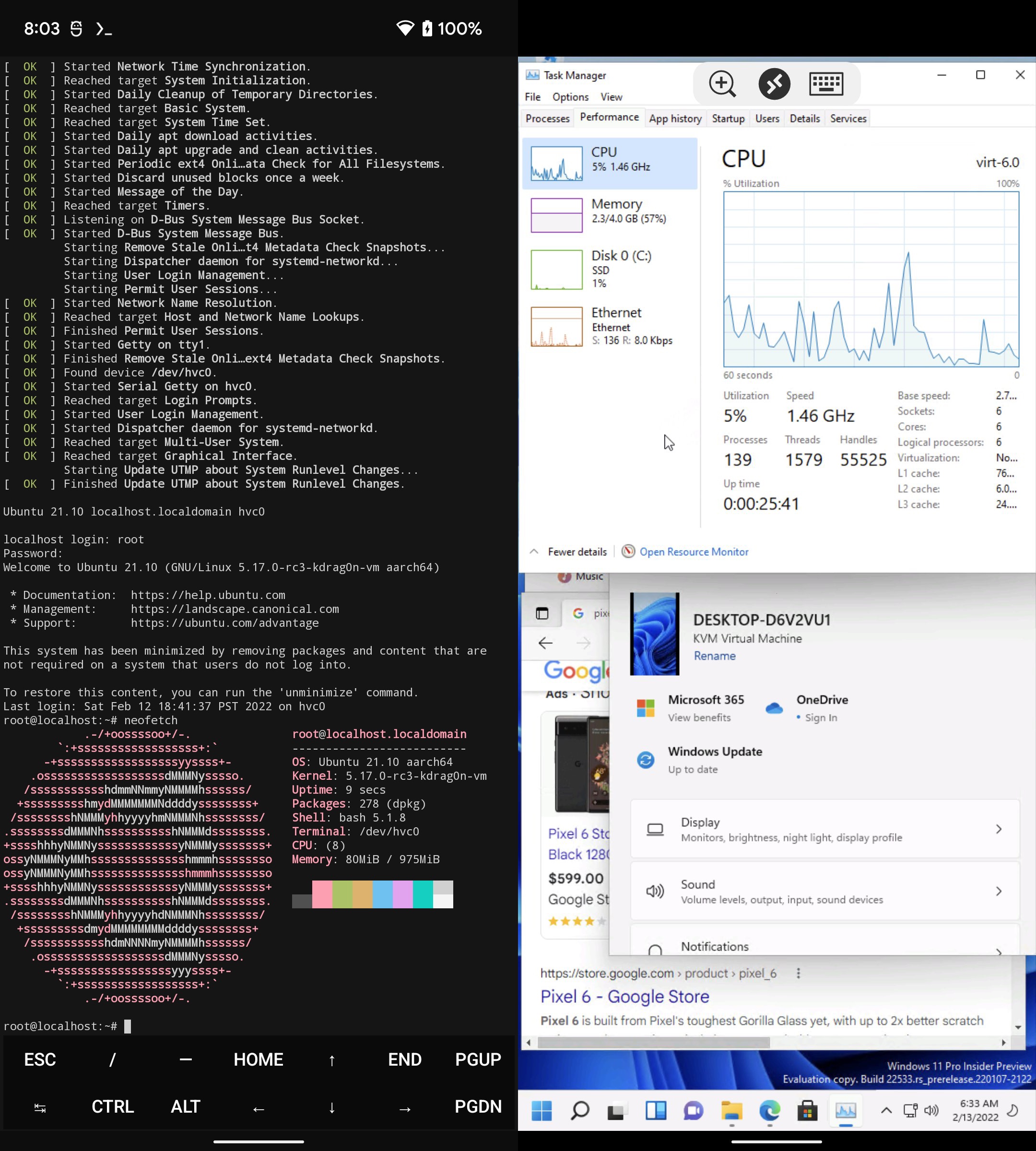Select the Ethernet network panel icon
Screen dimensions: 1036x1151
556,324
